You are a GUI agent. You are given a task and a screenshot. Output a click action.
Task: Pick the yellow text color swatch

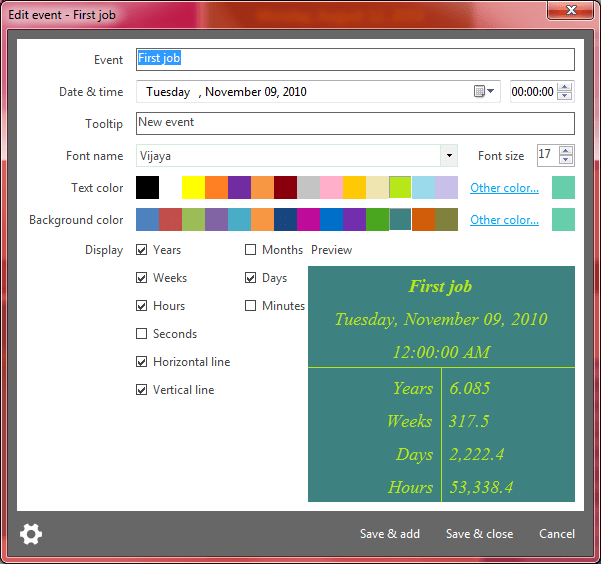pos(193,188)
